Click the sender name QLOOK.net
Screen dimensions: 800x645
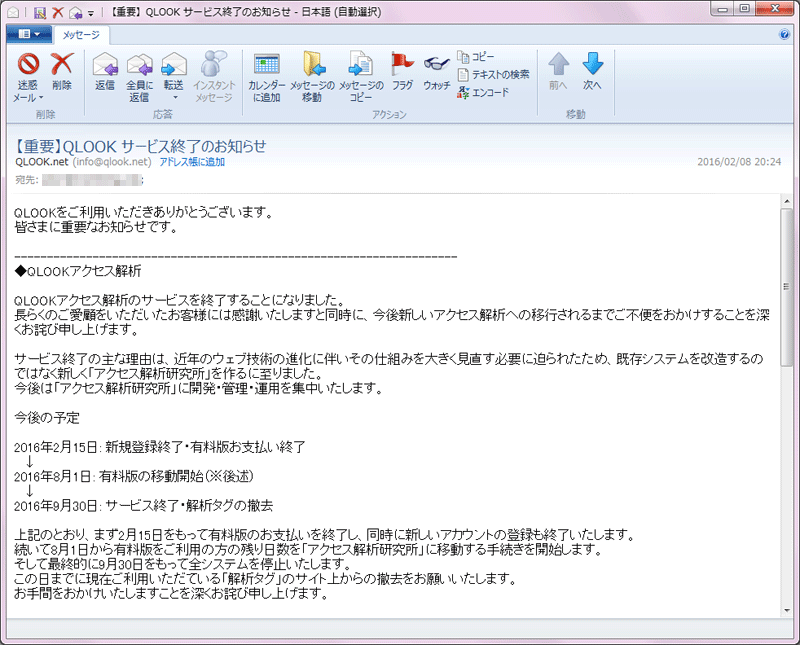pos(42,162)
